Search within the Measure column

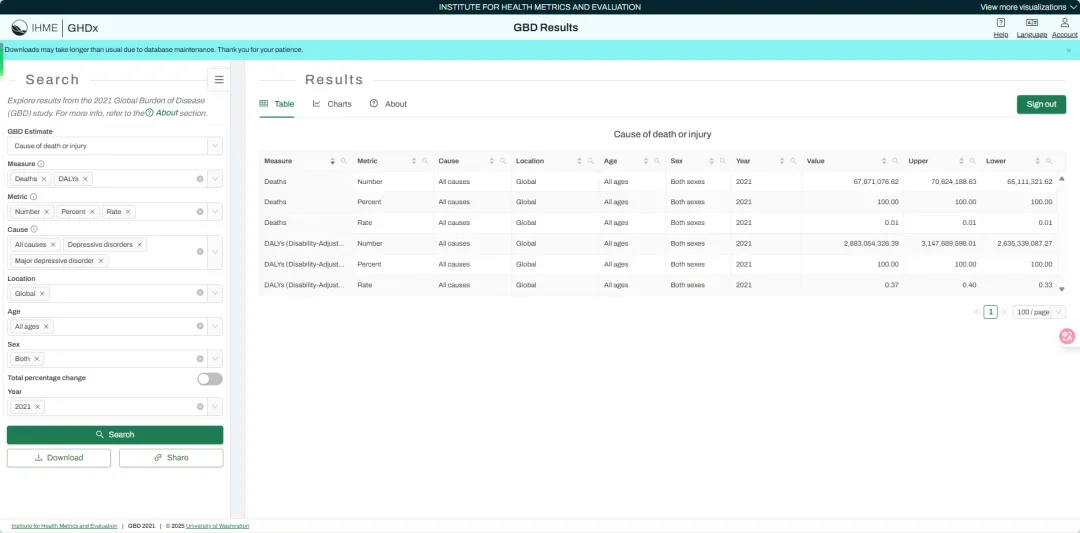[344, 161]
